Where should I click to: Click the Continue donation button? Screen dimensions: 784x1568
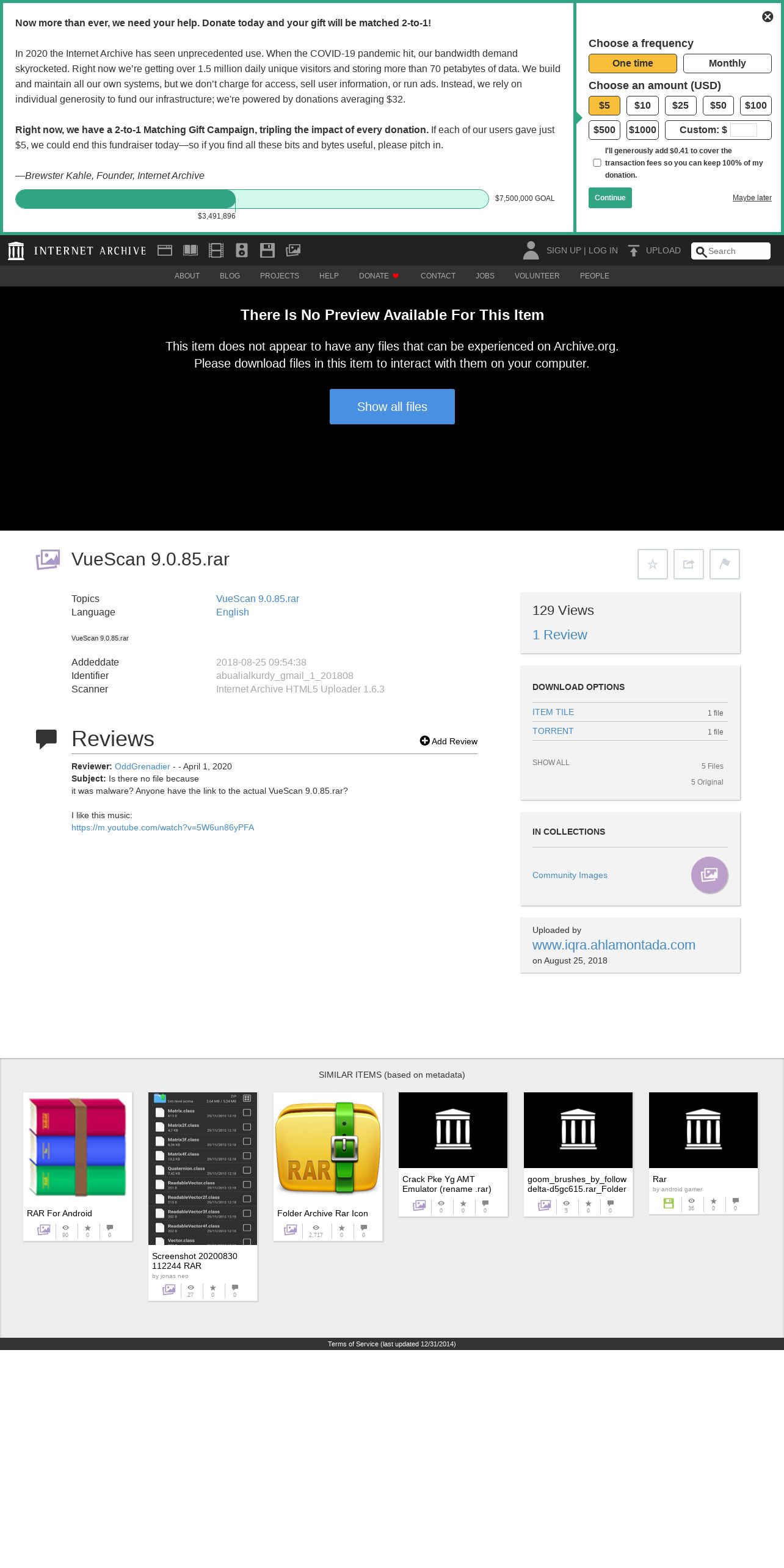(x=610, y=198)
